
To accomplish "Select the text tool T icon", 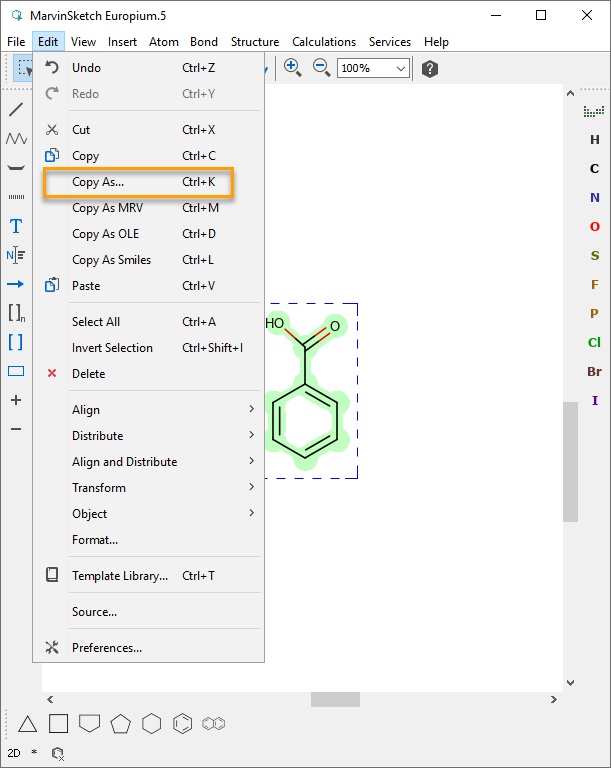I will (x=16, y=226).
